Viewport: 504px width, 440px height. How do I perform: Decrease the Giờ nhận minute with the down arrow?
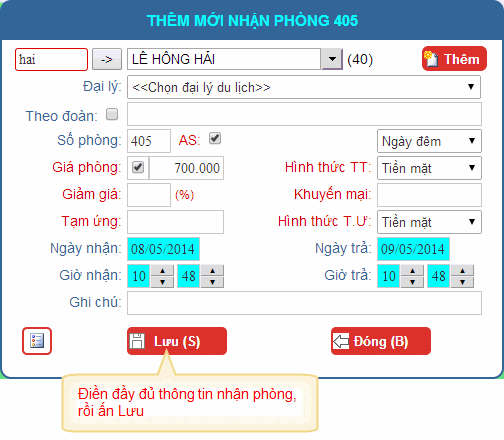(x=212, y=282)
